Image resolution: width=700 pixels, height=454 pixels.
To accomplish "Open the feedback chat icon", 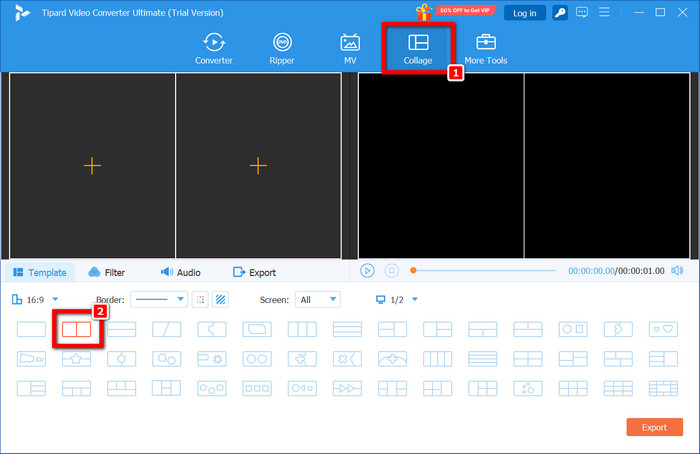I will click(582, 12).
